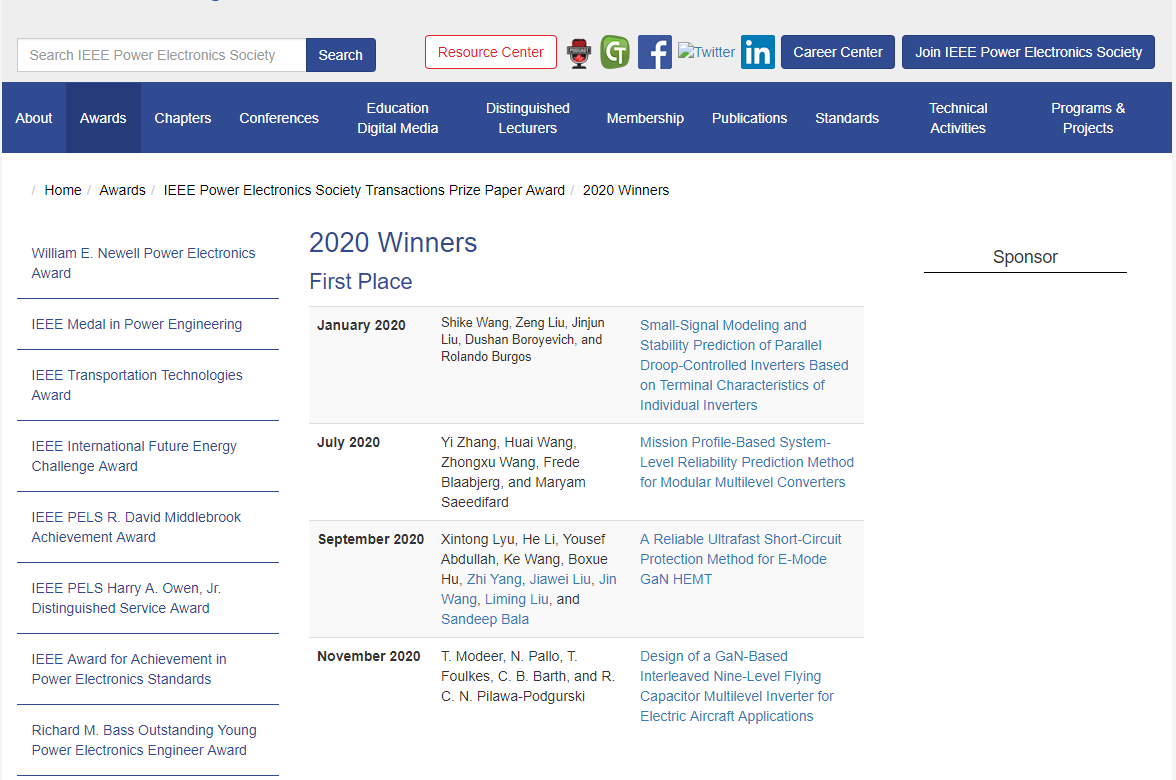Viewport: 1176px width, 780px height.
Task: Click author text Shike Wang, Zeng Liu
Action: 502,322
